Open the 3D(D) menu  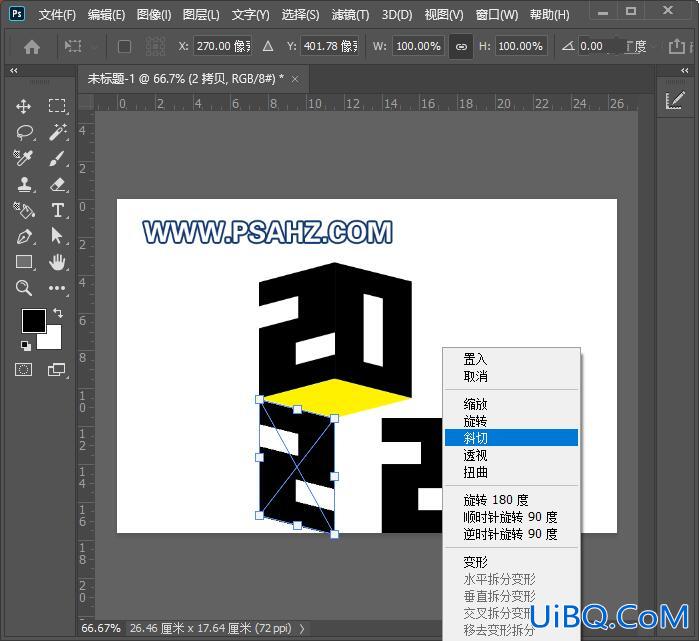pyautogui.click(x=397, y=15)
